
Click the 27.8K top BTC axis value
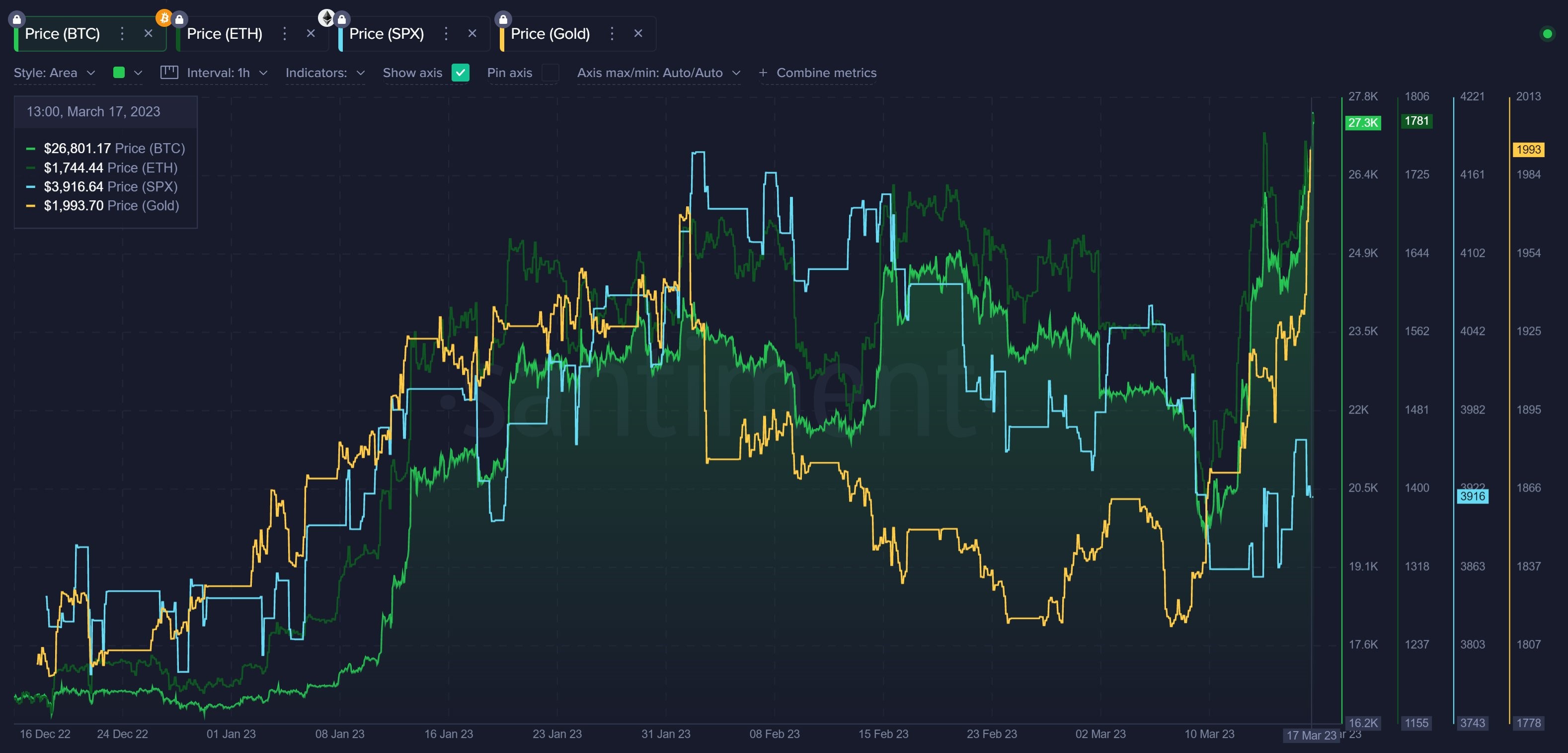click(1363, 96)
